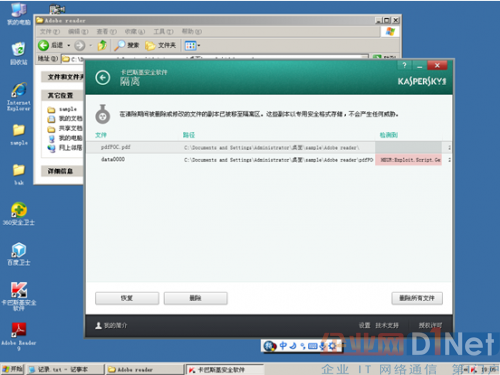Click the Explorer address bar field
Viewport: 500px width, 375px height.
215,59
